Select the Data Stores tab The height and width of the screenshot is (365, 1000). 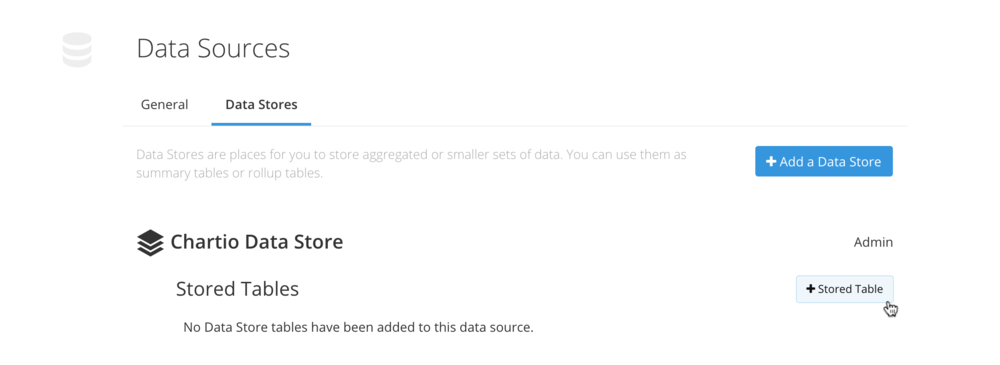pos(261,104)
